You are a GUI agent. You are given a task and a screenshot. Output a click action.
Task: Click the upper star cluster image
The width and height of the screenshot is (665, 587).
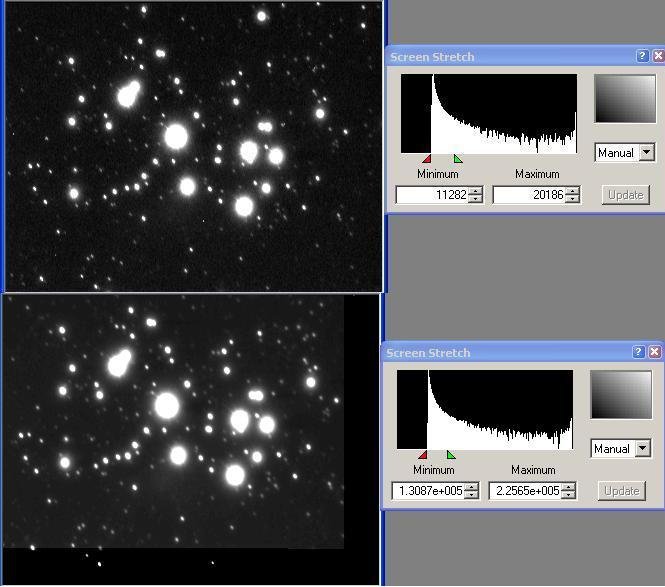pyautogui.click(x=194, y=147)
